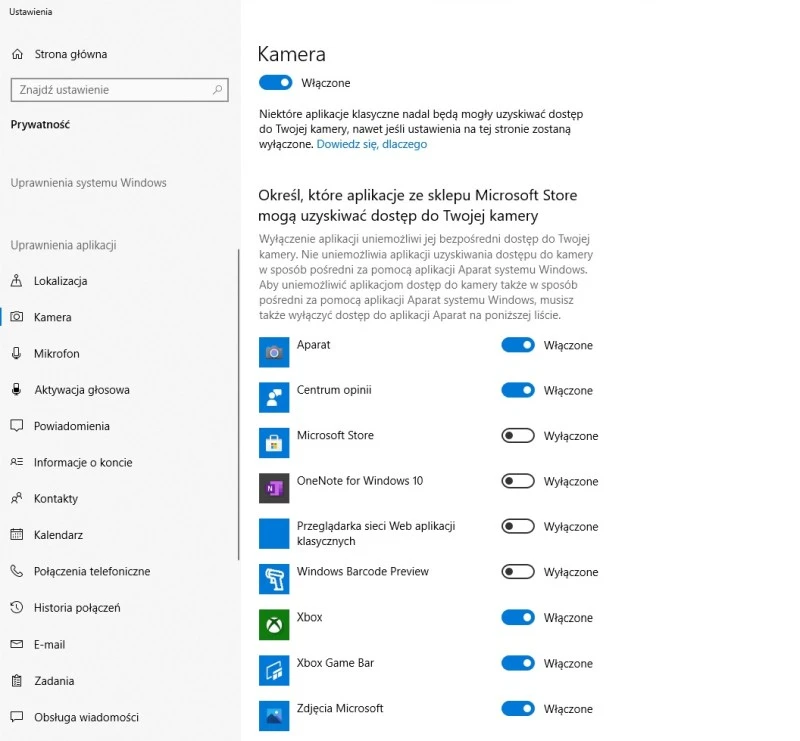Click the search magnifier in Znajdź ustawienie
The image size is (800, 741).
point(218,90)
